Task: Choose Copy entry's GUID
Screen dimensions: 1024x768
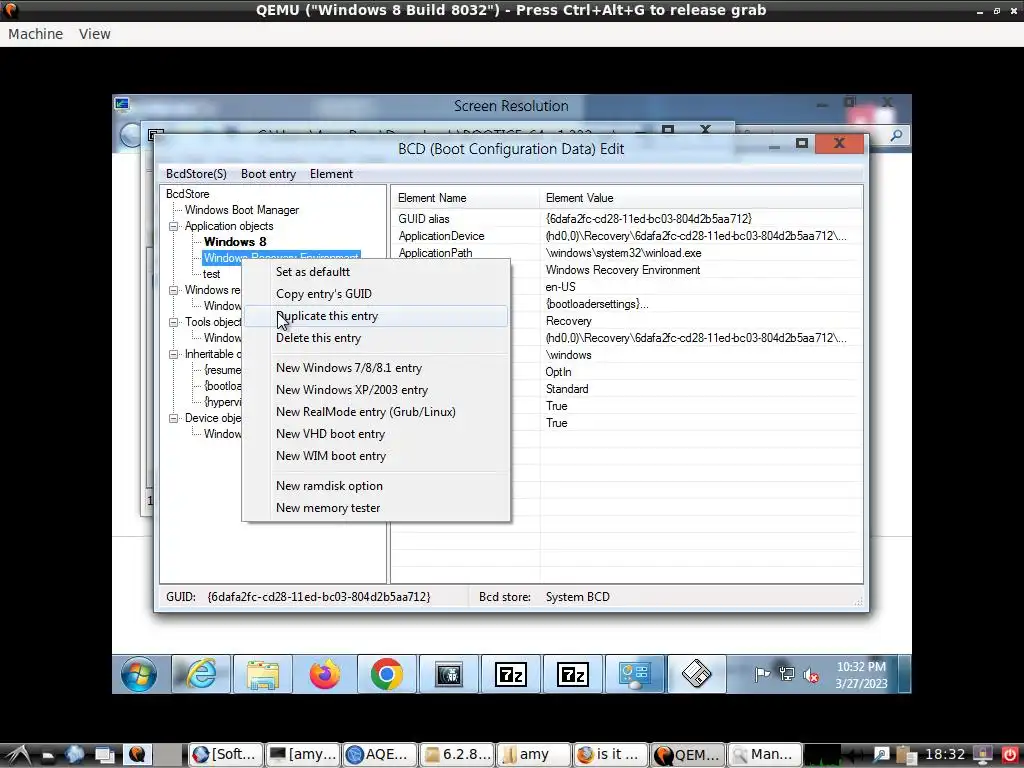Action: click(376, 294)
